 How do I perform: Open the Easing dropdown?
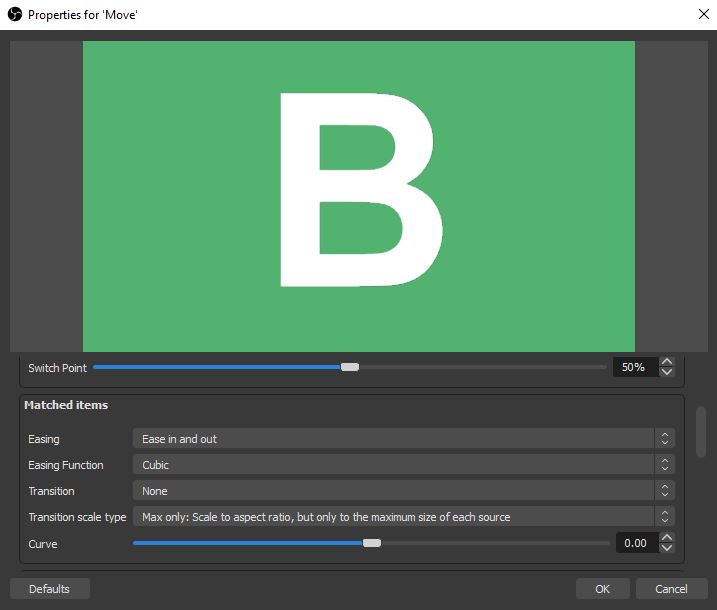403,439
